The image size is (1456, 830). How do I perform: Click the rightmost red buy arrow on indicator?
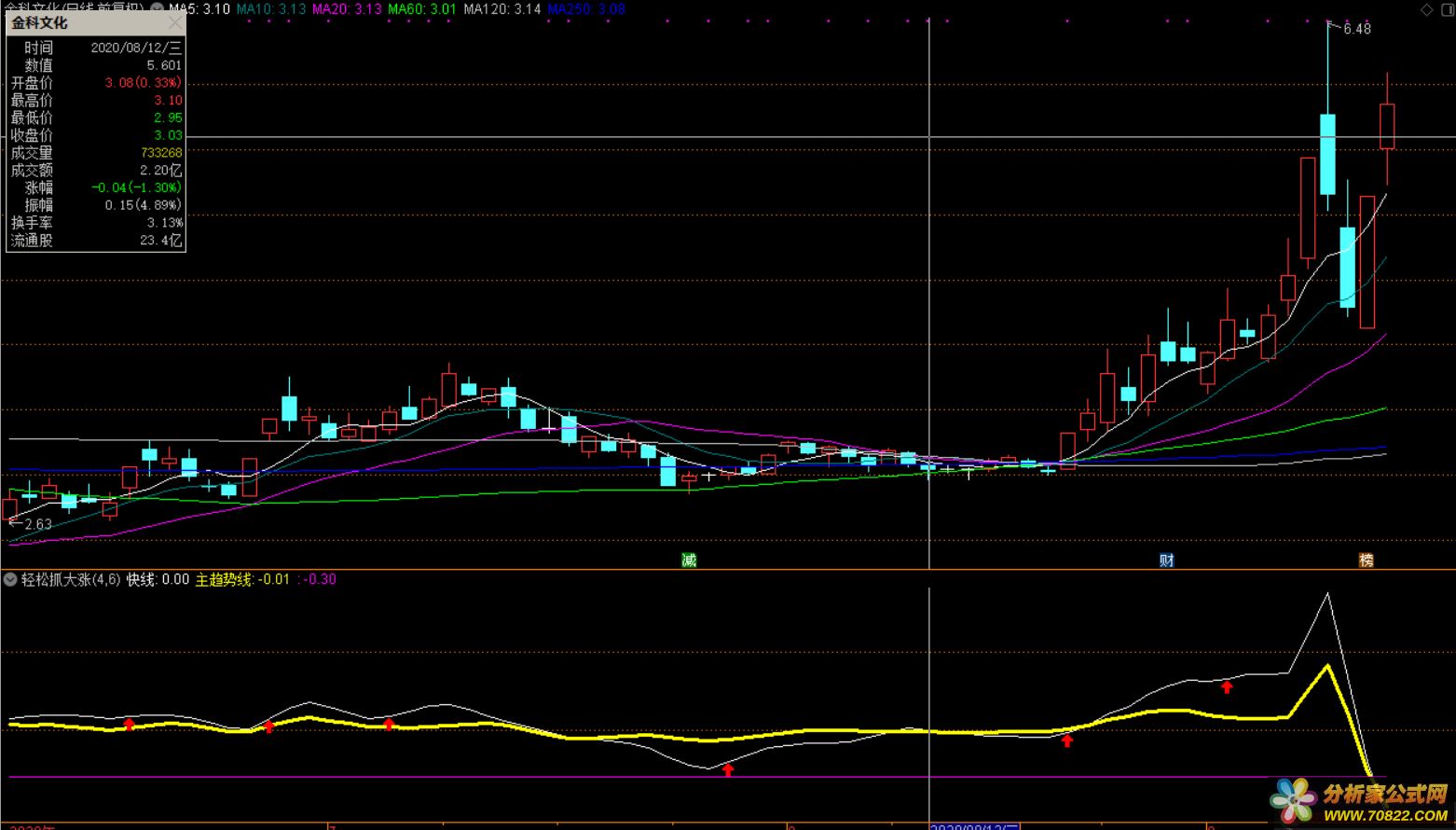click(x=1227, y=687)
